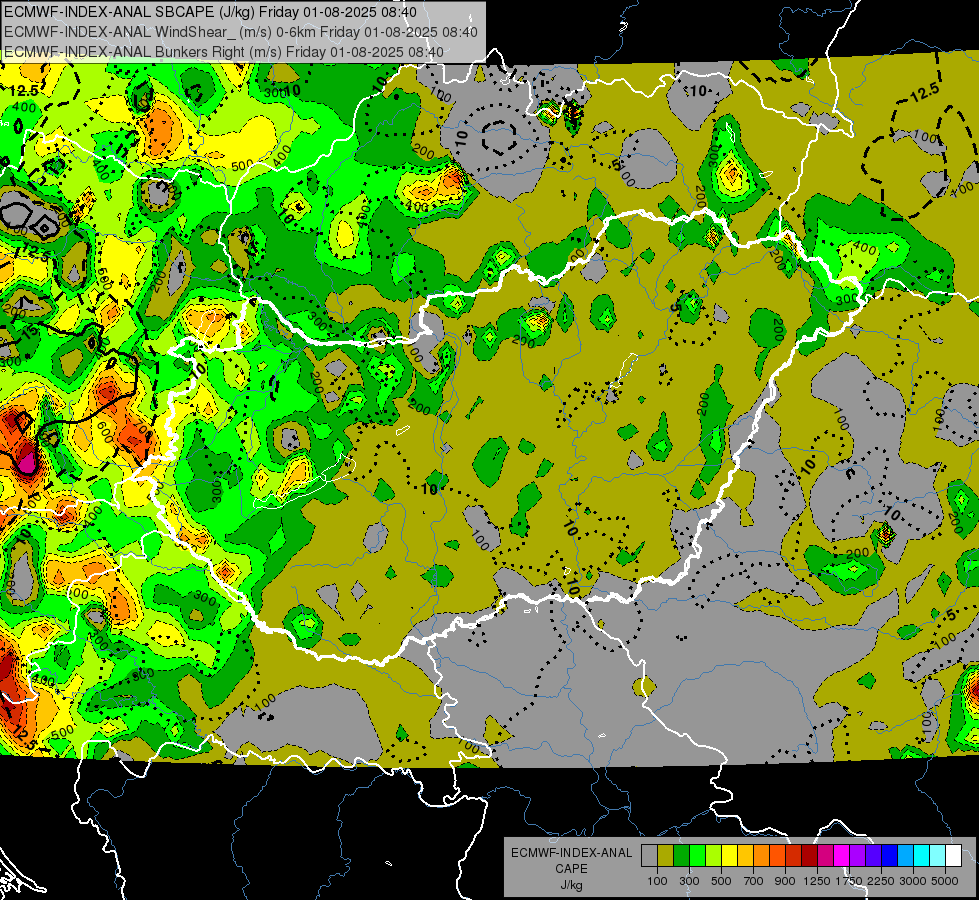The image size is (979, 900).
Task: Click the '3000' legend scale value
Action: 913,881
